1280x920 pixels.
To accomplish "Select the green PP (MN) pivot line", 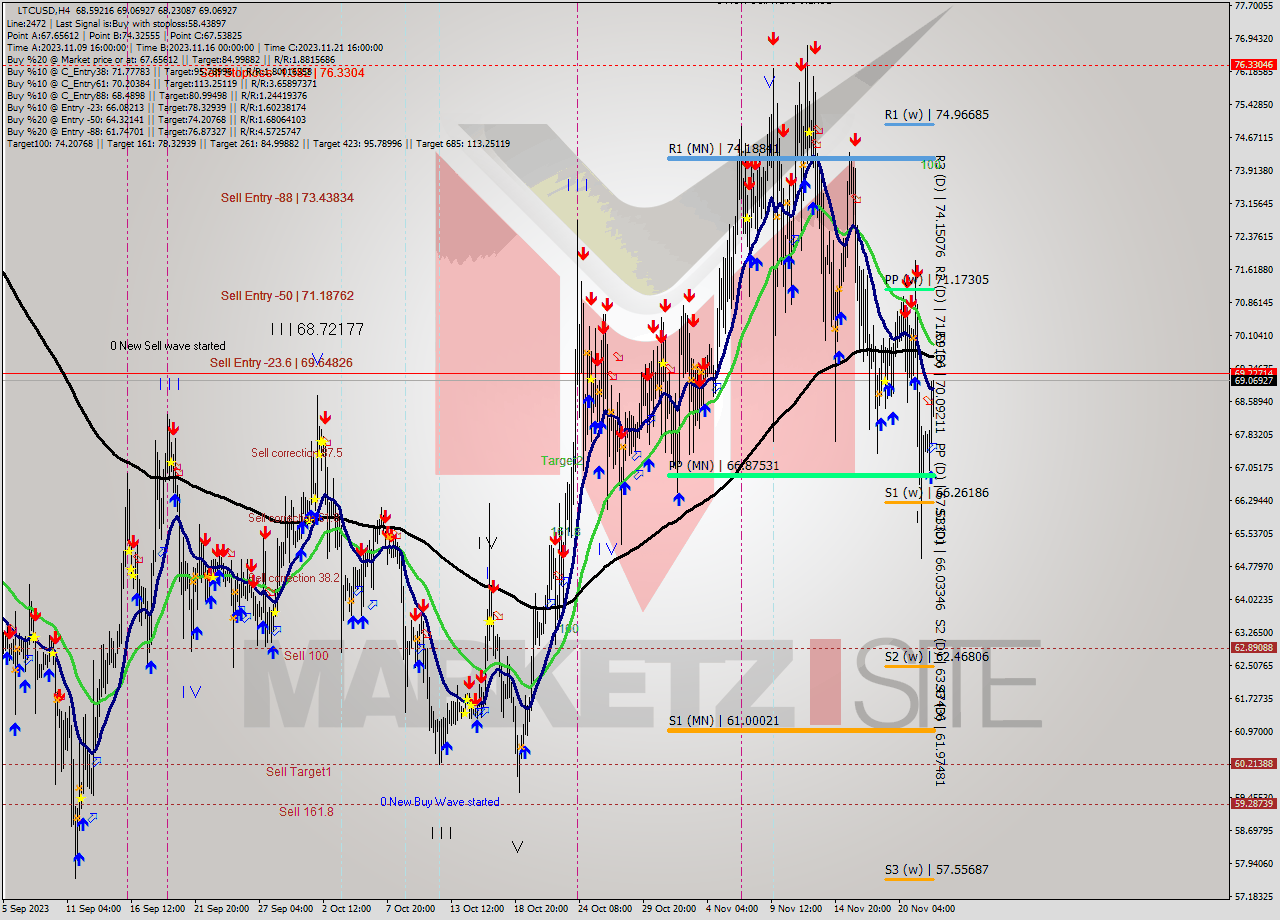I will click(x=800, y=475).
